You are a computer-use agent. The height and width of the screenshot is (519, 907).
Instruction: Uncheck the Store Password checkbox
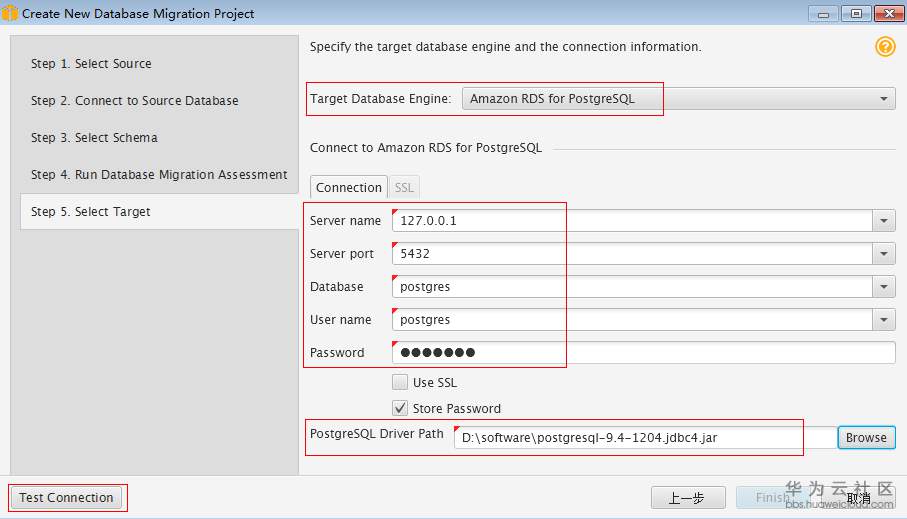[400, 408]
